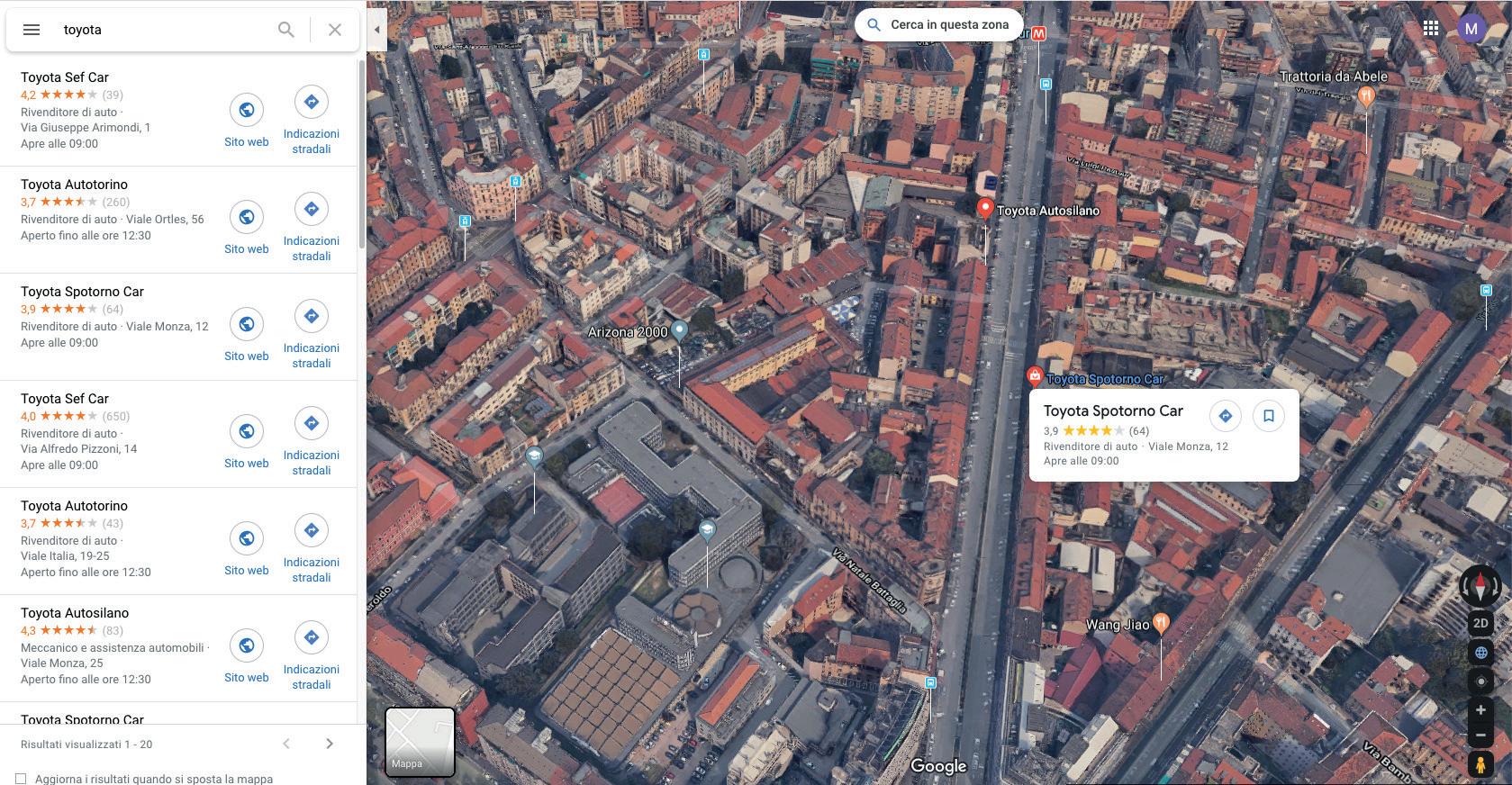Open the account avatar M

pos(1471,28)
